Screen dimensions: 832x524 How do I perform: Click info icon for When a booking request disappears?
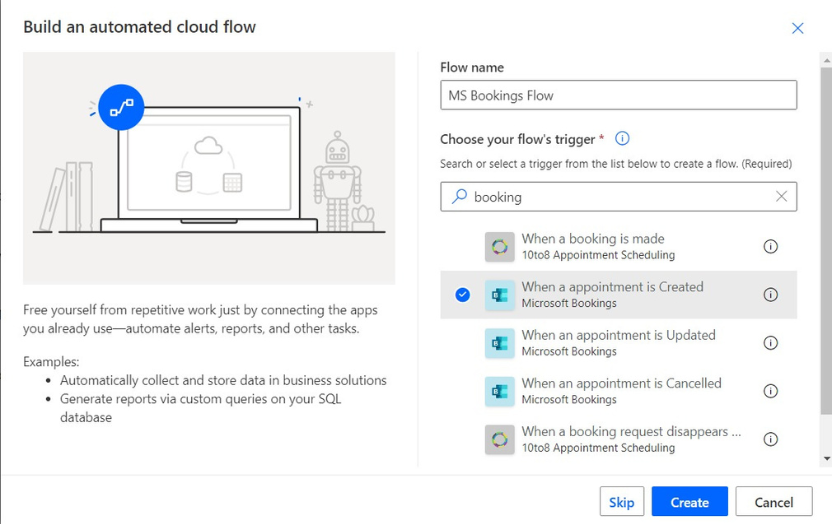coord(770,439)
